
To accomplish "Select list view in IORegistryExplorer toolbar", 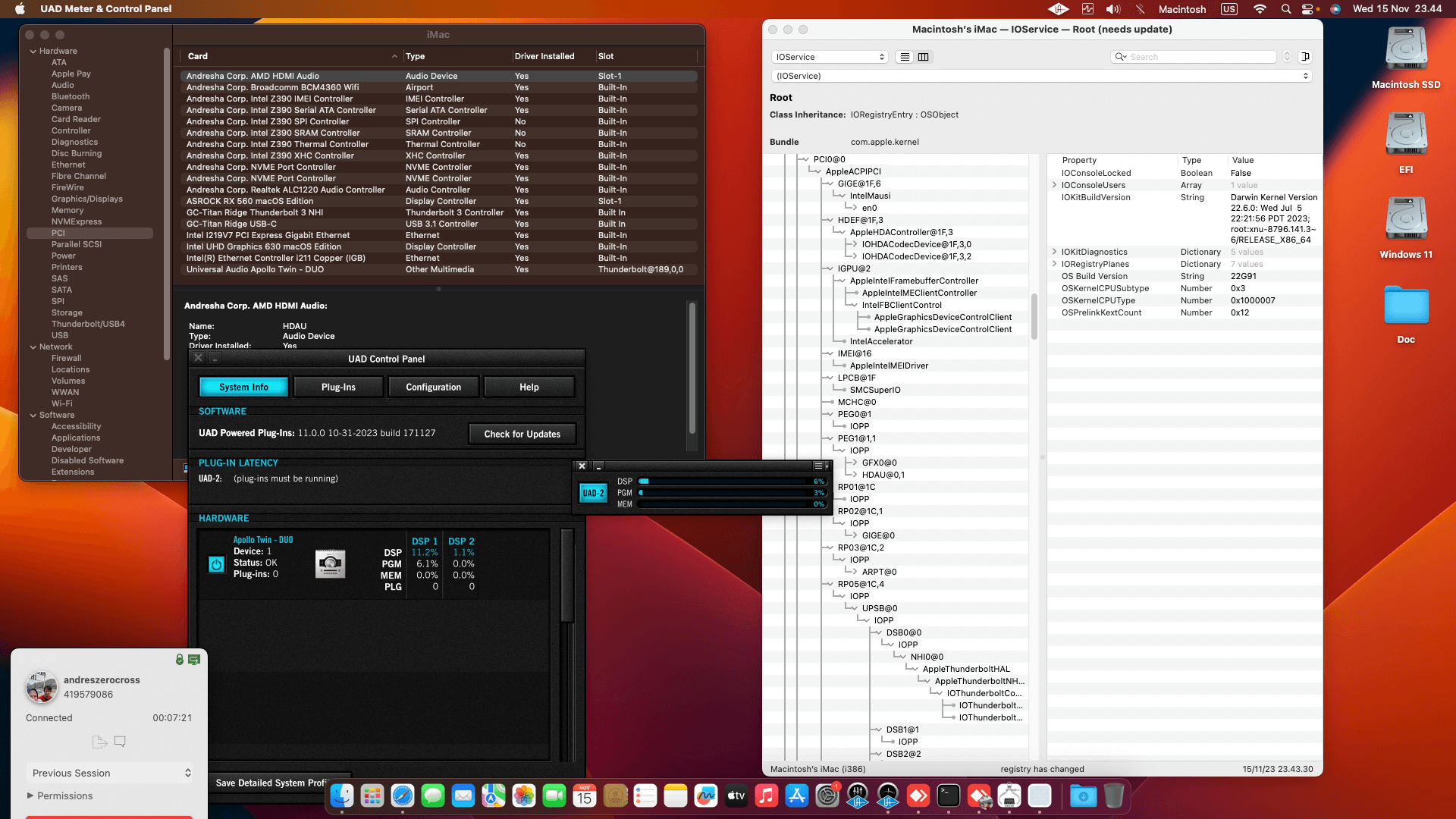I will 905,57.
